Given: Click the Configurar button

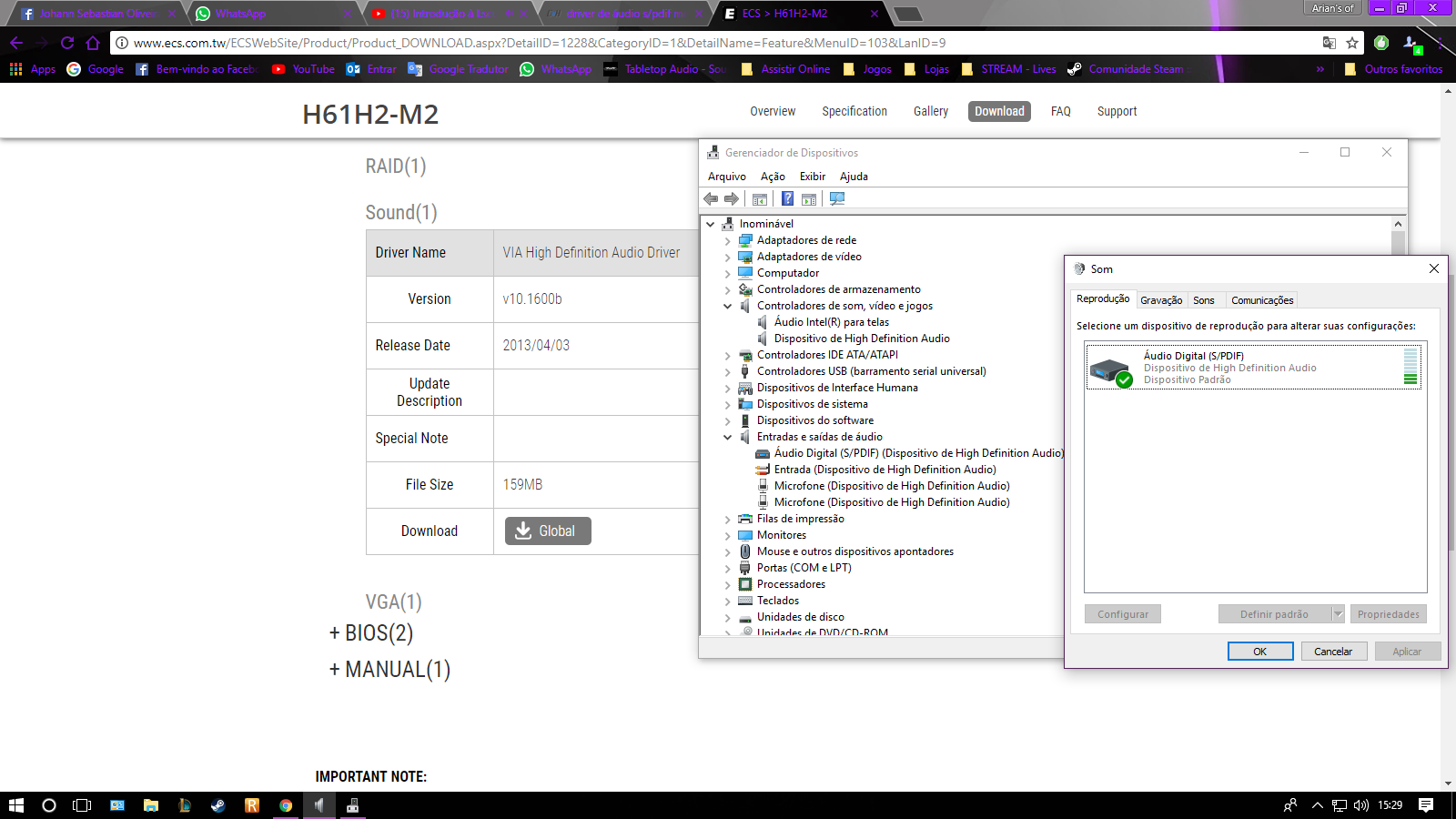Looking at the screenshot, I should pyautogui.click(x=1123, y=614).
